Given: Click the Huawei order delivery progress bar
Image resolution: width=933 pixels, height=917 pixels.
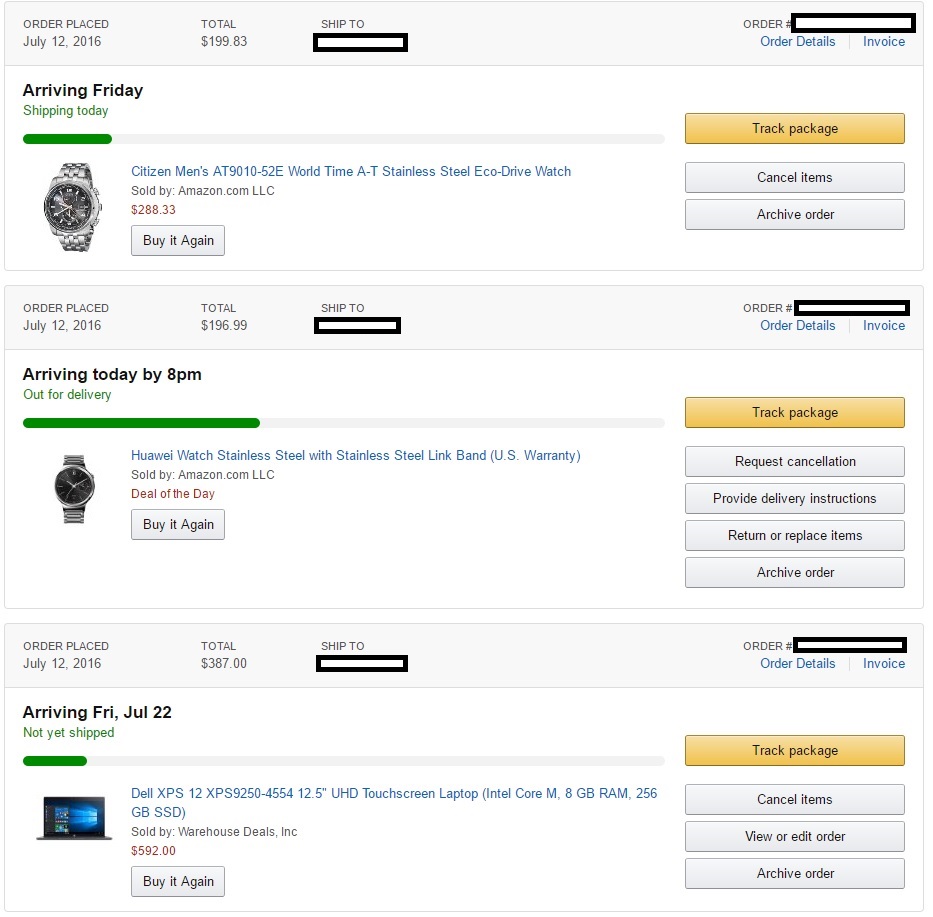Looking at the screenshot, I should point(343,423).
